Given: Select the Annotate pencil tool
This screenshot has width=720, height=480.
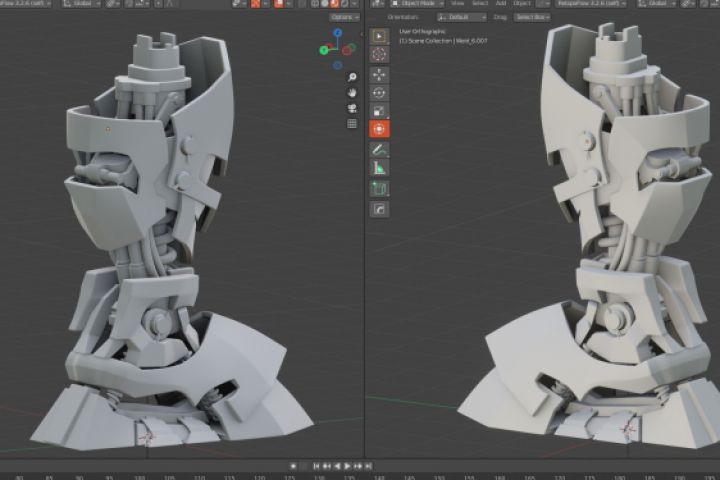Looking at the screenshot, I should (x=379, y=149).
